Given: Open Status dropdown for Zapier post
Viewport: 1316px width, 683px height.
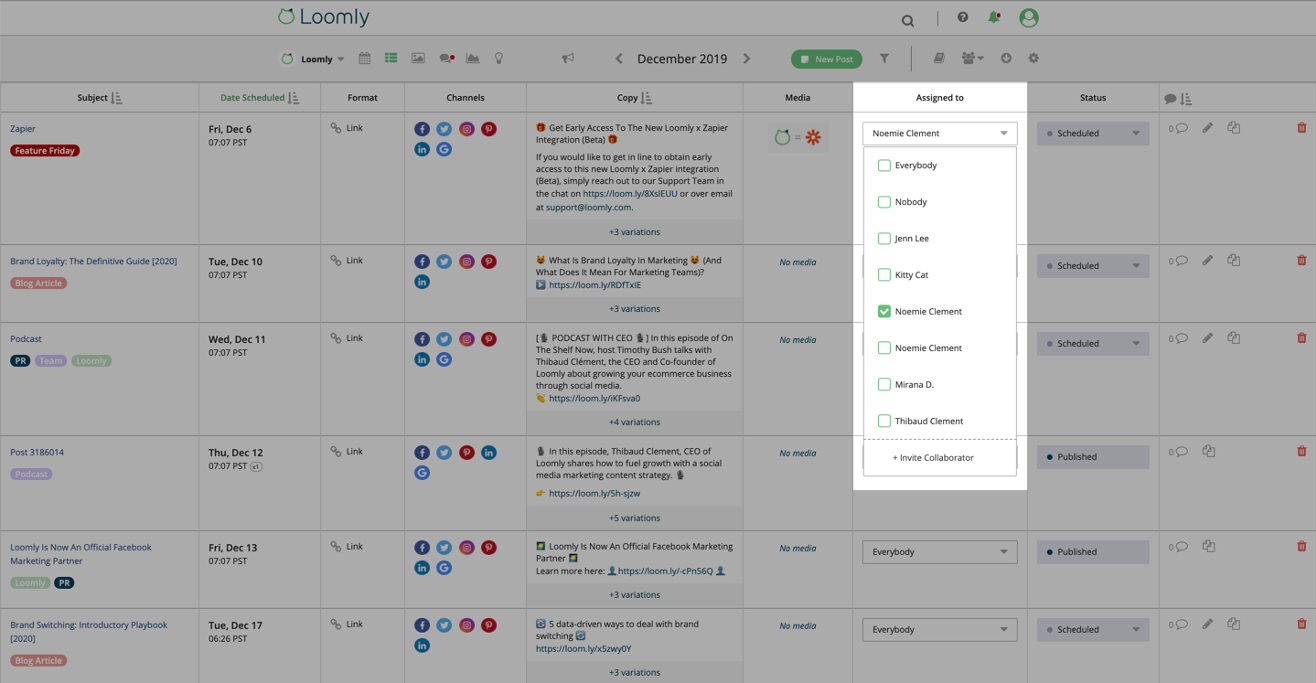Looking at the screenshot, I should coord(1093,133).
